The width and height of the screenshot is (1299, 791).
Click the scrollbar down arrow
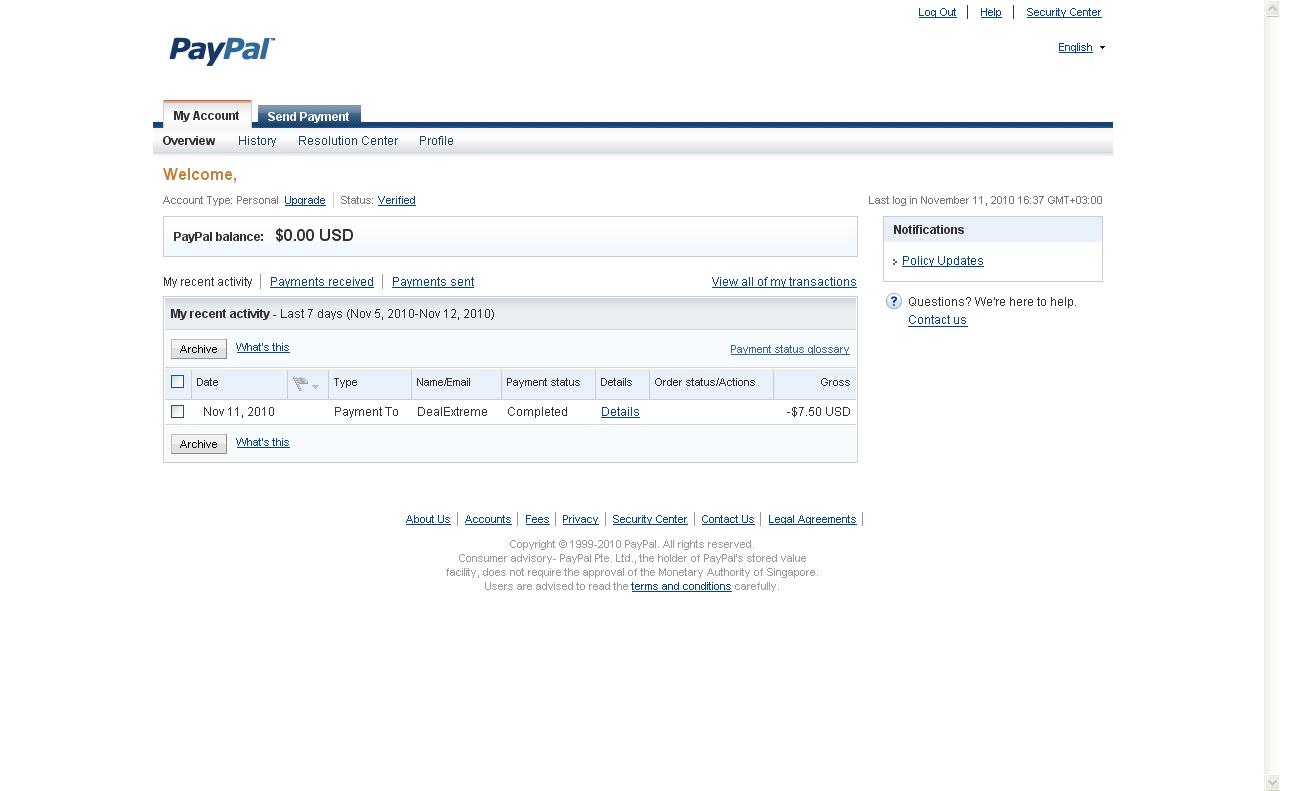[x=1272, y=782]
